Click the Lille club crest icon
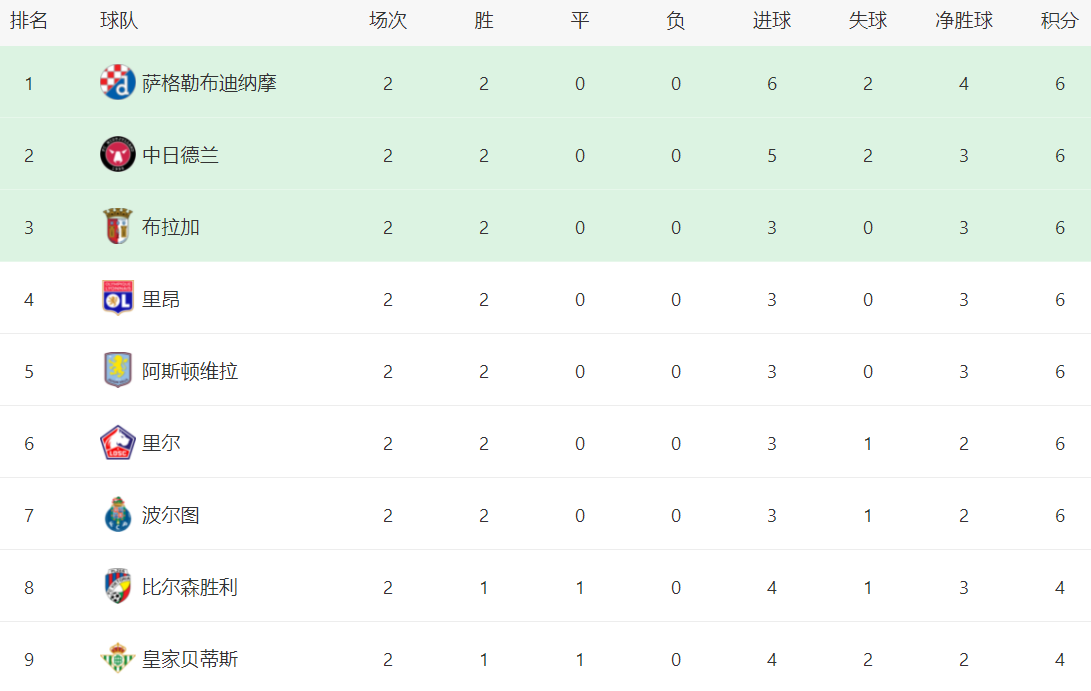The width and height of the screenshot is (1091, 691). pos(117,443)
